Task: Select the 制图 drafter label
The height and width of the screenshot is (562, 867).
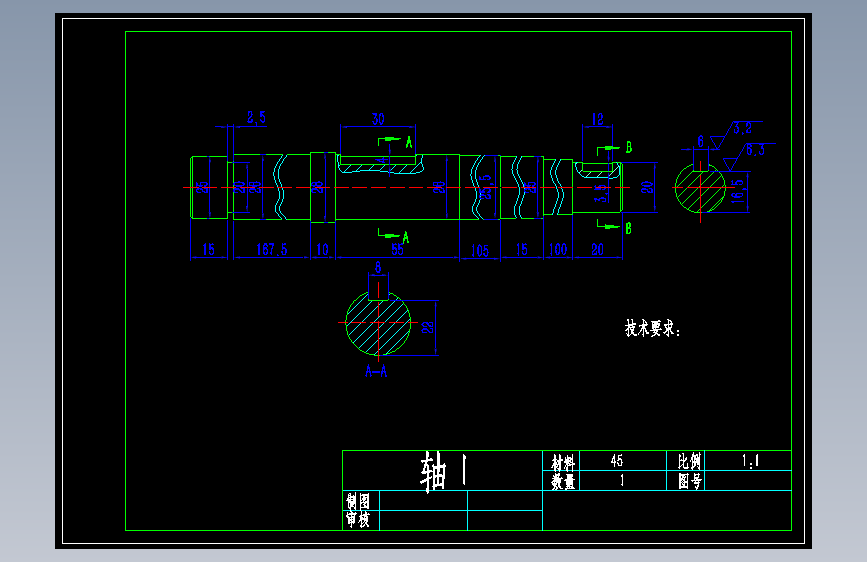Action: click(358, 501)
